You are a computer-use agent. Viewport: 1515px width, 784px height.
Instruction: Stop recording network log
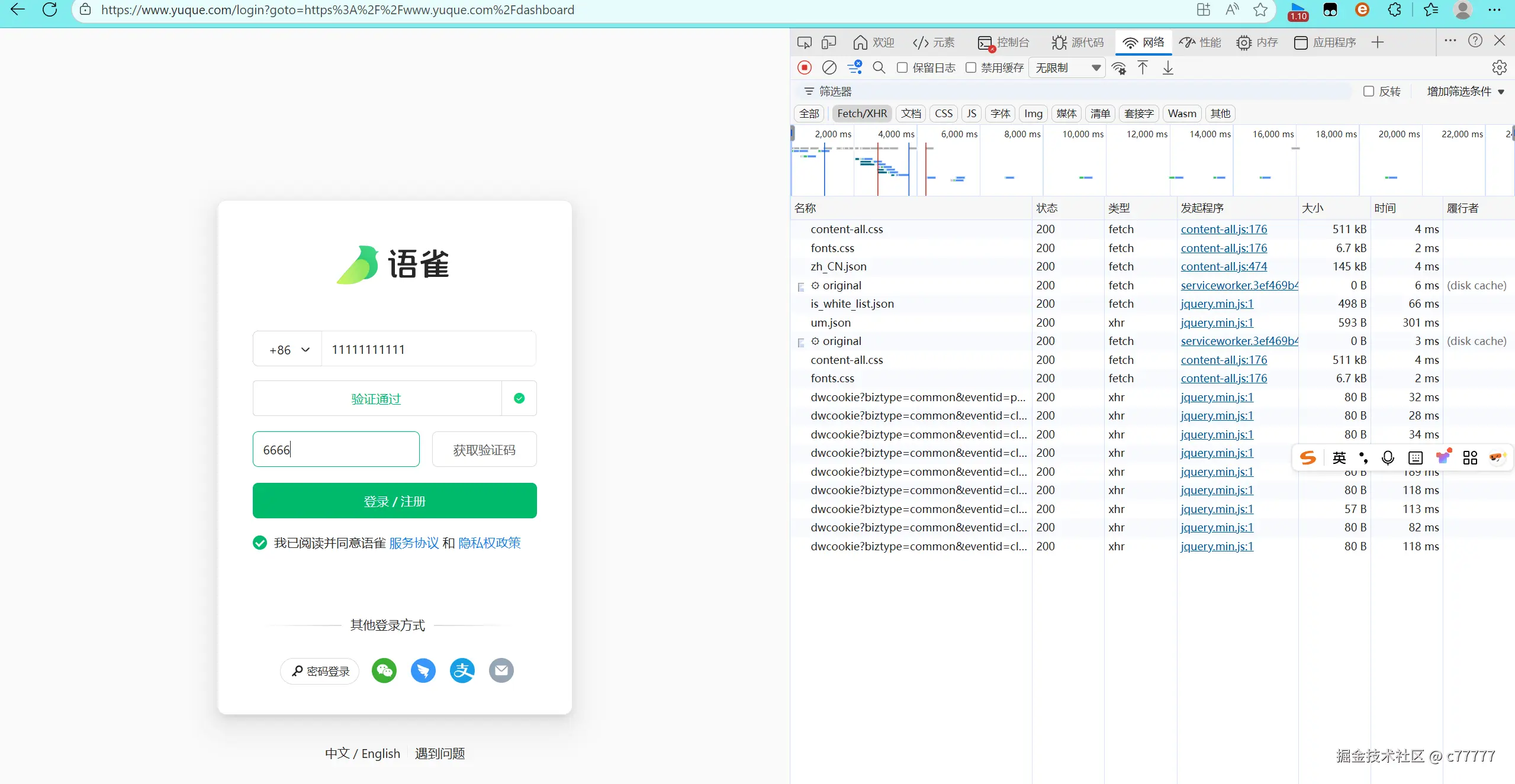(x=804, y=67)
